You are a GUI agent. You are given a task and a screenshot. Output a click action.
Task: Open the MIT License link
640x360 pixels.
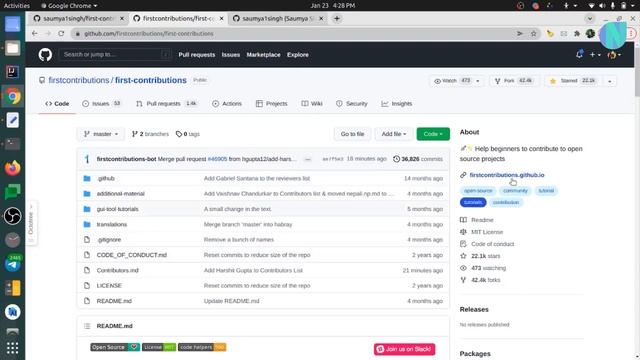point(487,232)
